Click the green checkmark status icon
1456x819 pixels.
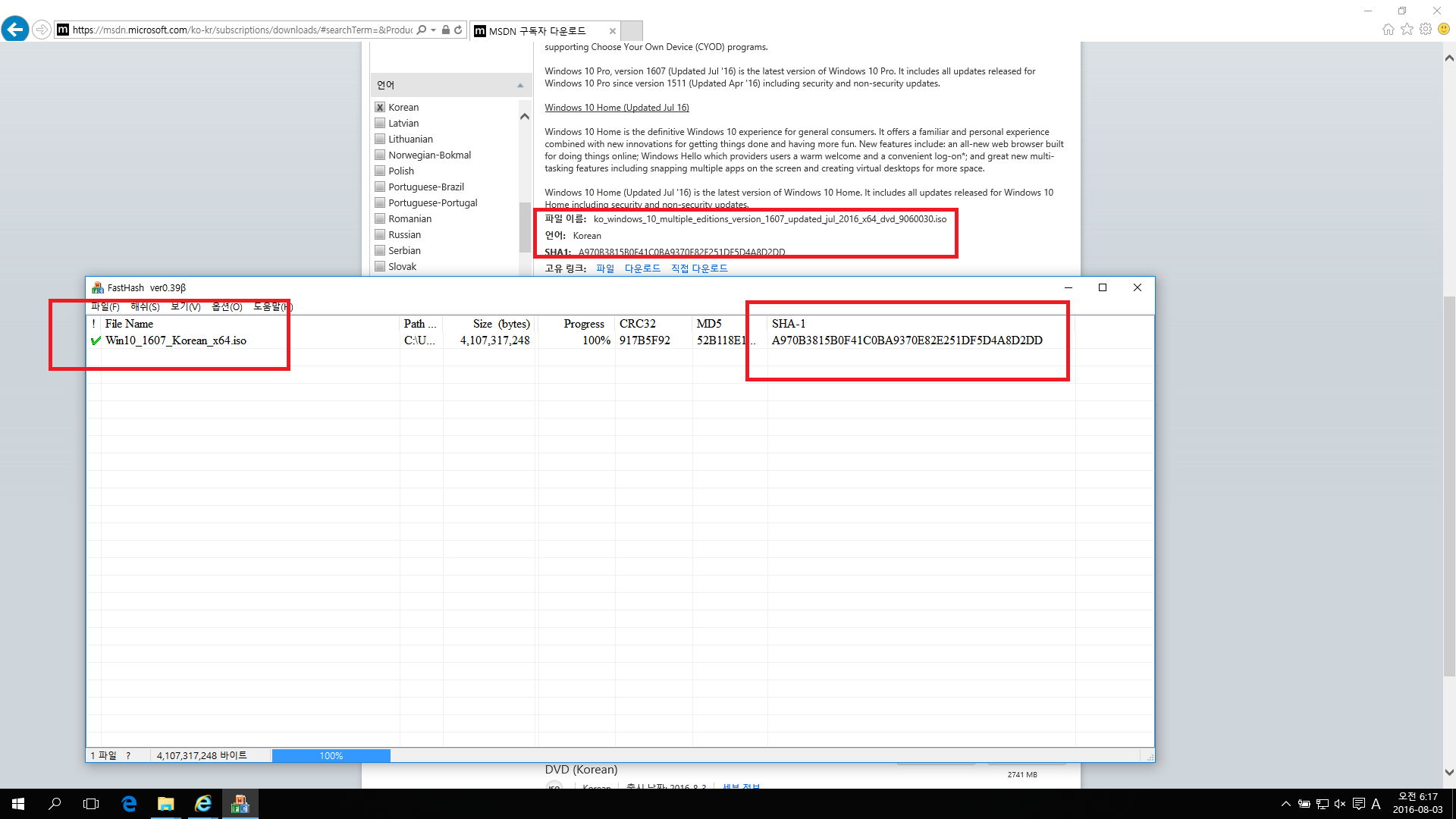coord(96,340)
